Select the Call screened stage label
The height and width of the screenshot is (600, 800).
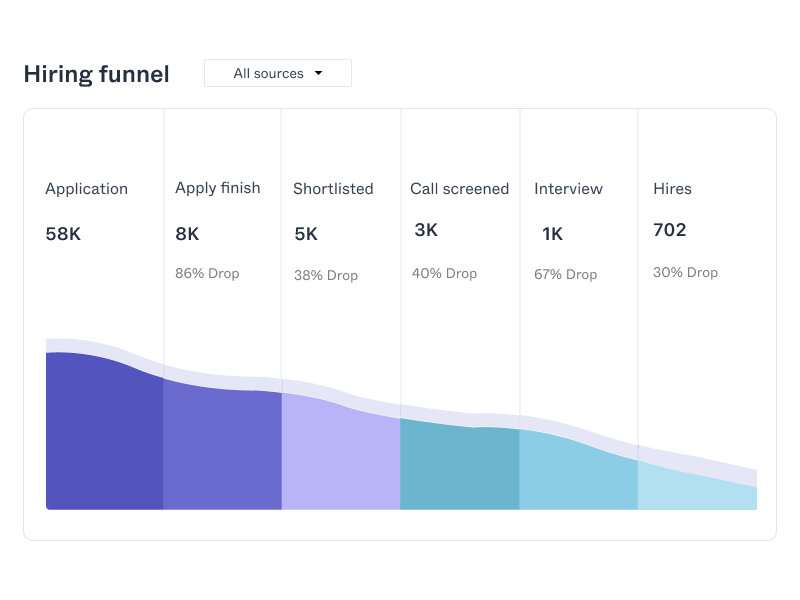459,189
